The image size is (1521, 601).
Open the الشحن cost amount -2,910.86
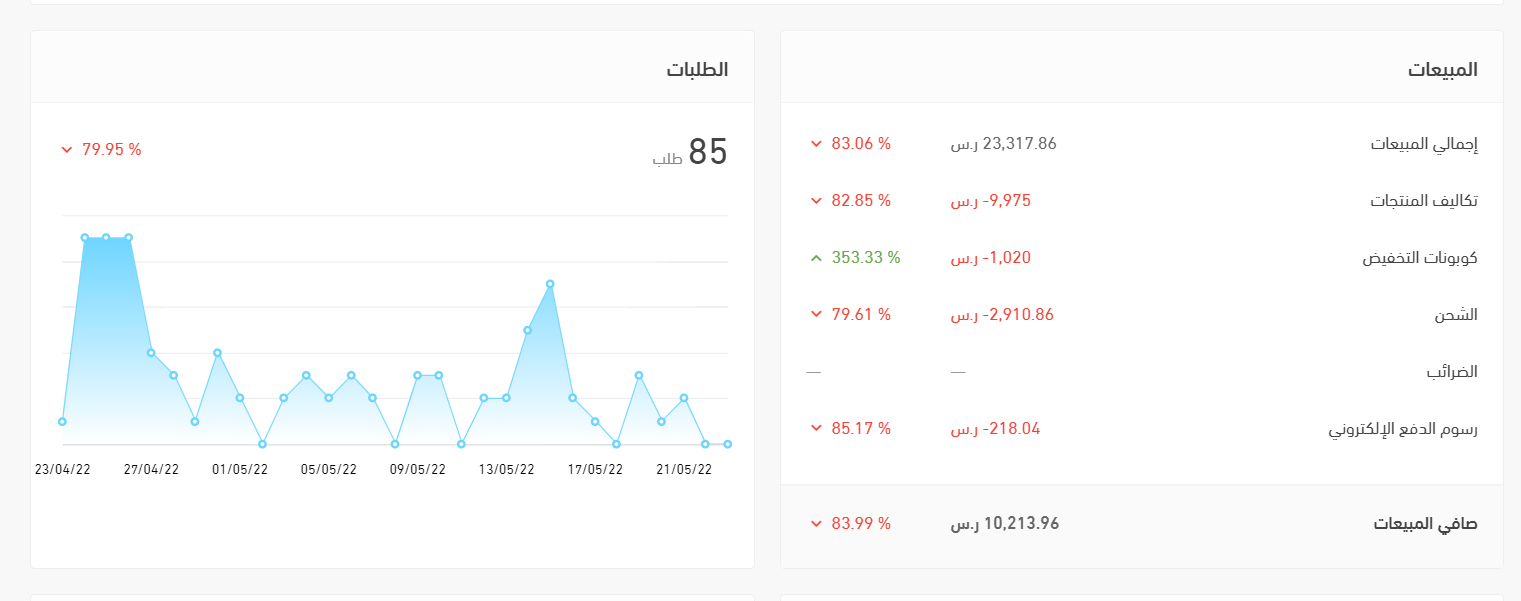click(1001, 315)
